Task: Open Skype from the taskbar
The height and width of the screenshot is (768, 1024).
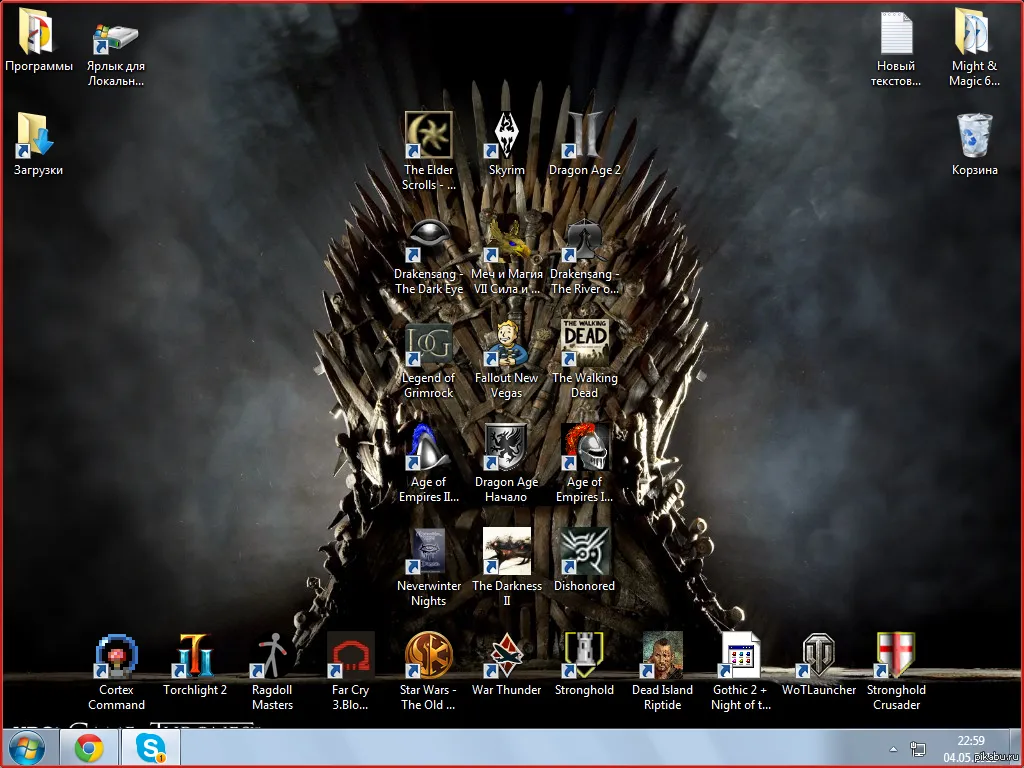Action: click(x=150, y=748)
